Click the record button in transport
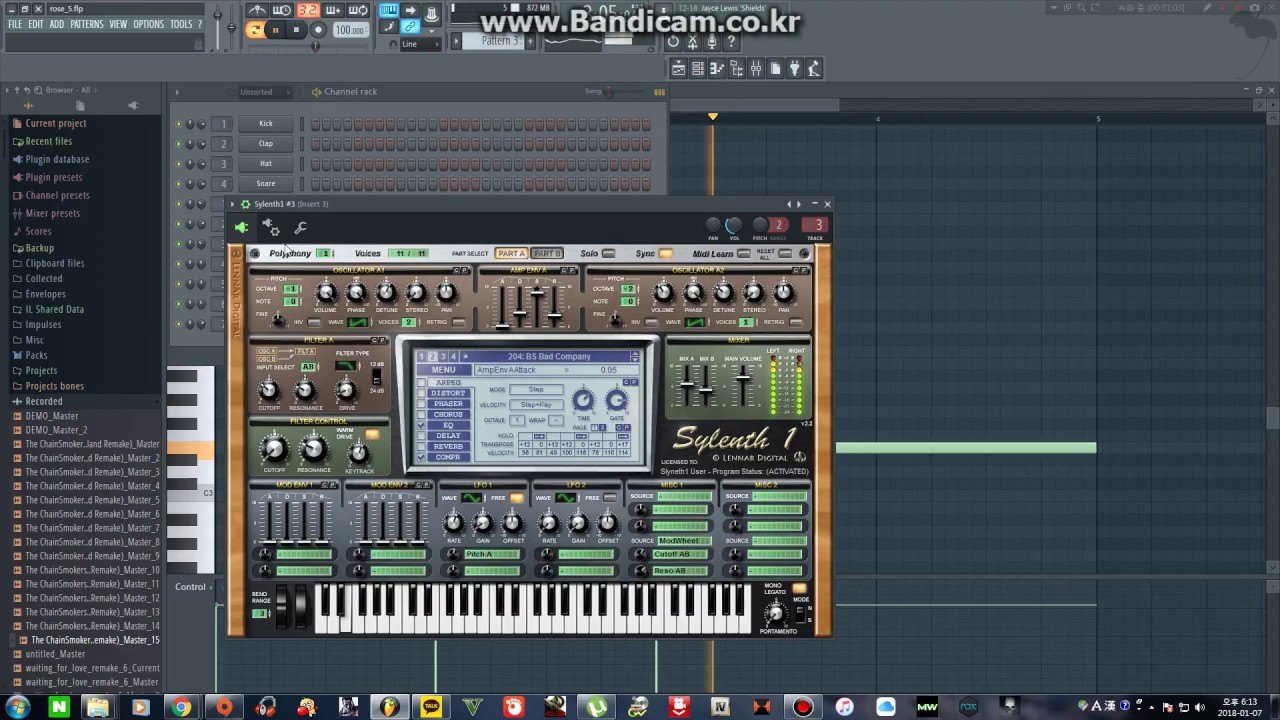This screenshot has width=1280, height=720. point(318,30)
